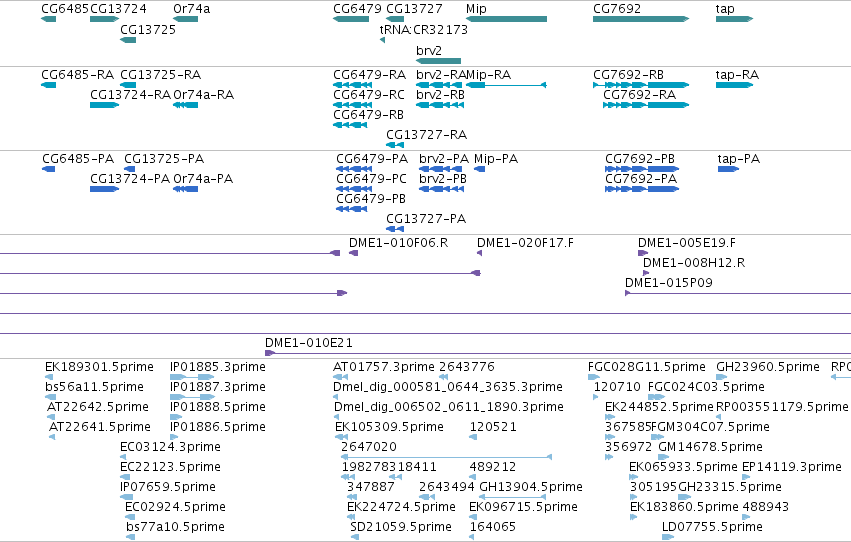
Task: Click the EC03124.3prime EST label
Action: [170, 447]
